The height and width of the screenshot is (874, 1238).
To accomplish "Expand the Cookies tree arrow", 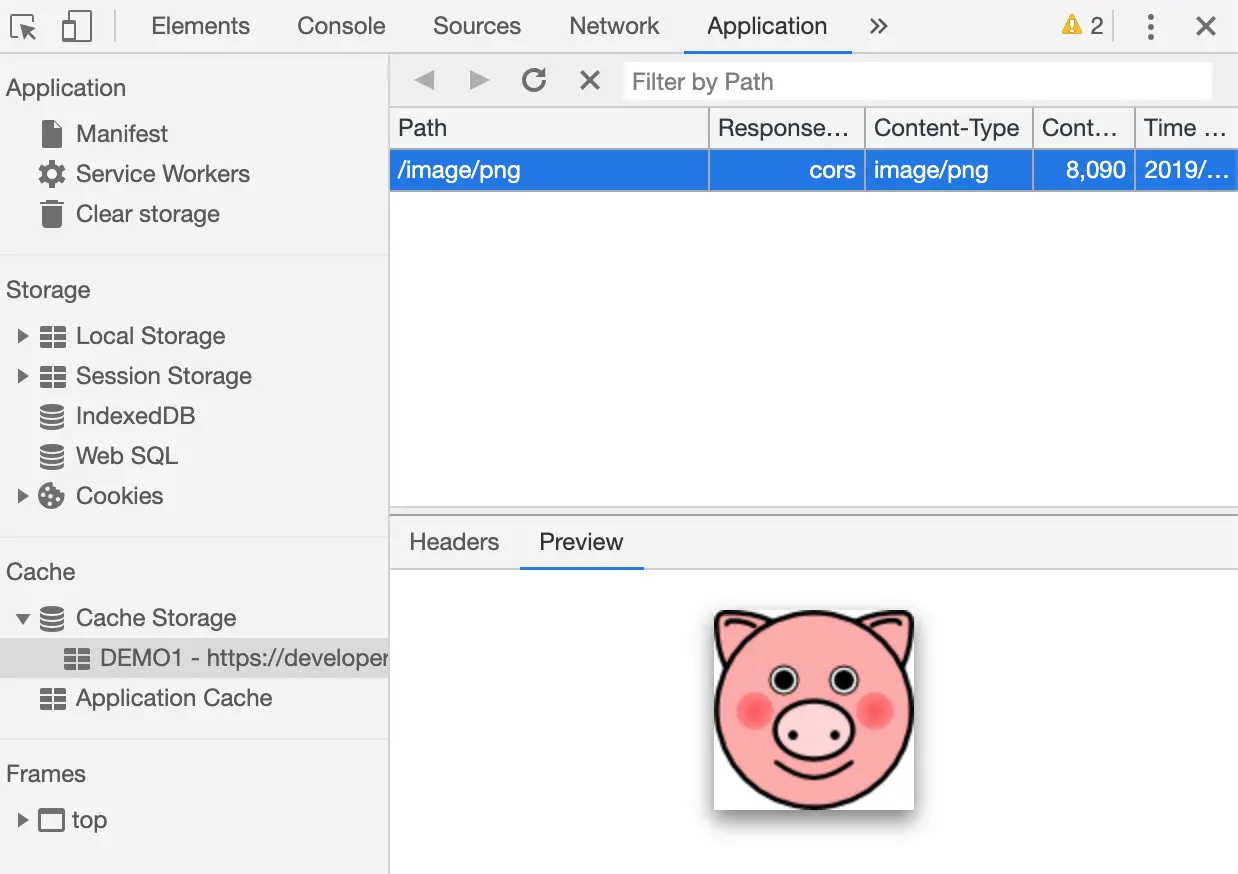I will (23, 496).
